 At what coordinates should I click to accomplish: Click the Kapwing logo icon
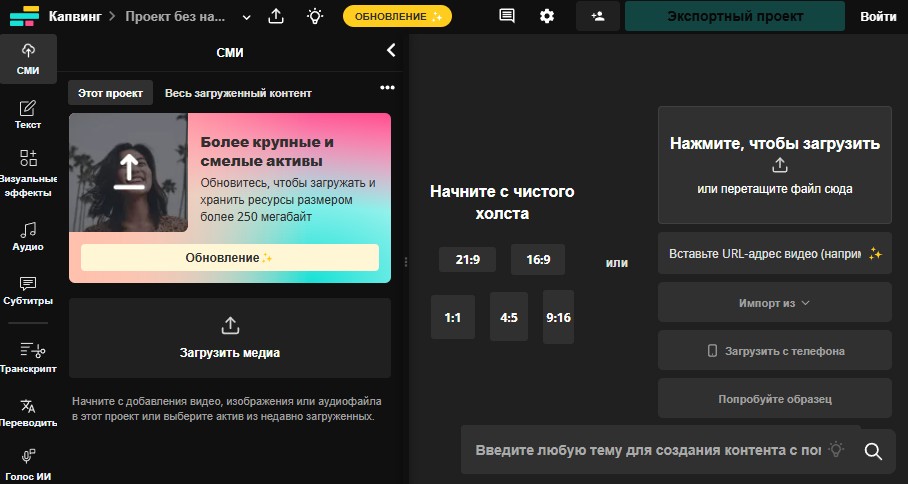click(24, 16)
